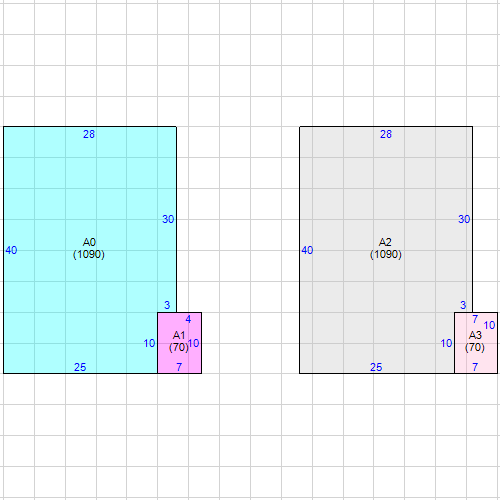Click the "10" on A1's right side

194,343
